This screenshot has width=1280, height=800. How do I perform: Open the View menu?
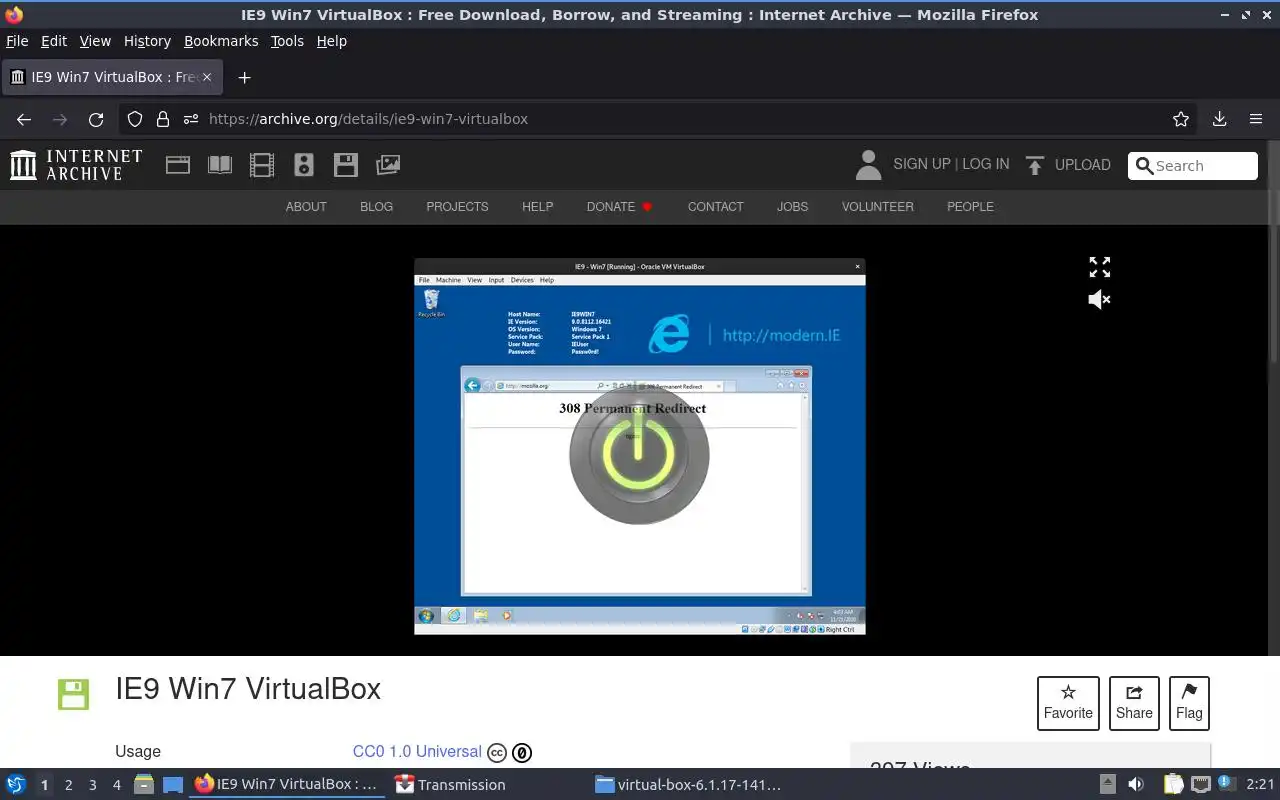click(95, 41)
